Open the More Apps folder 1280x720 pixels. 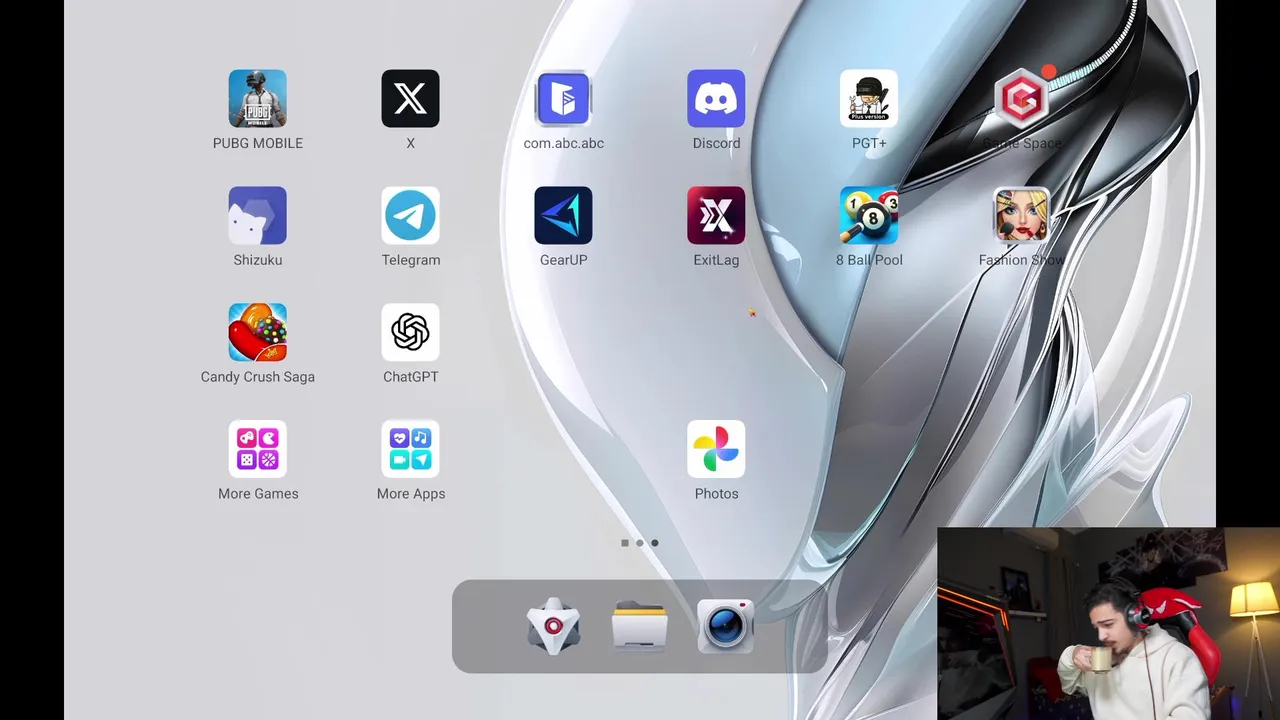coord(410,449)
